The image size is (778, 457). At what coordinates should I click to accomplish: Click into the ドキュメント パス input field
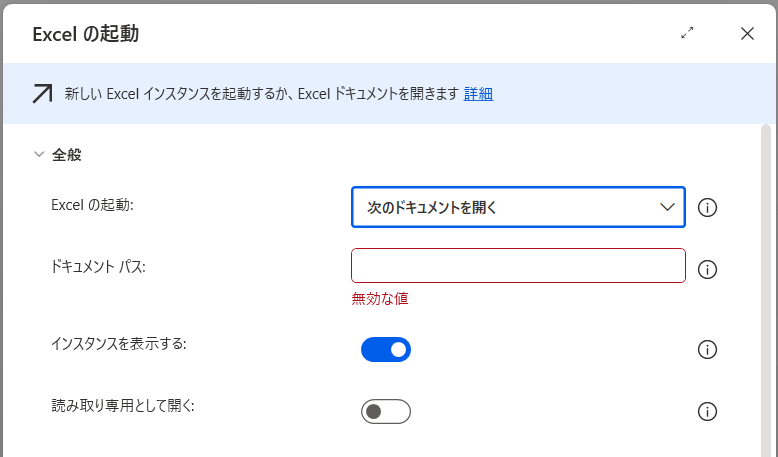coord(518,266)
